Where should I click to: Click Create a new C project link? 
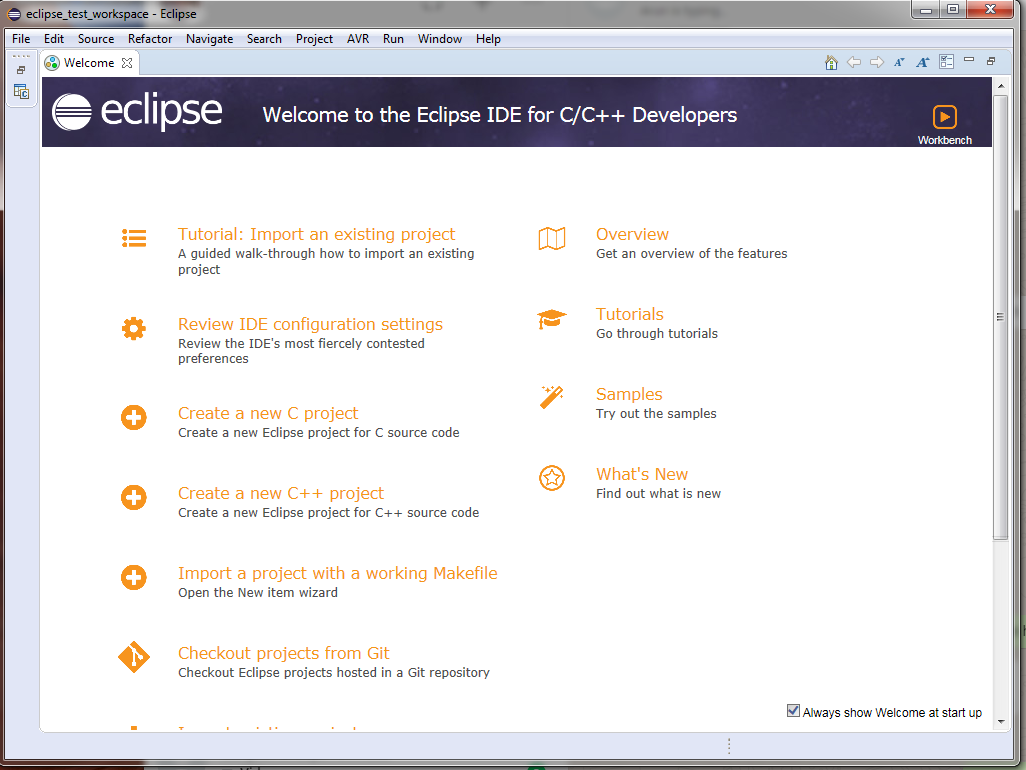pos(268,413)
